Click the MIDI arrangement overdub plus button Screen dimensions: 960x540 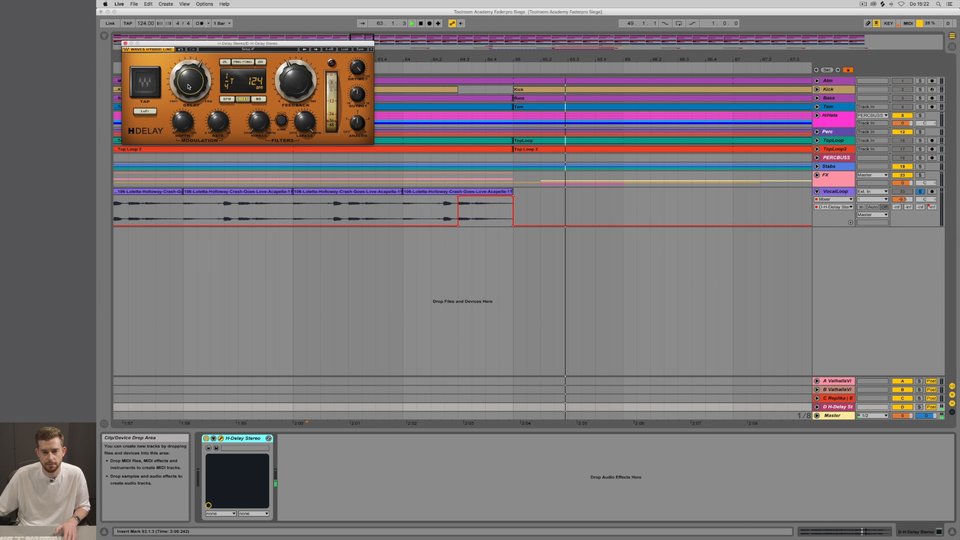[x=438, y=23]
